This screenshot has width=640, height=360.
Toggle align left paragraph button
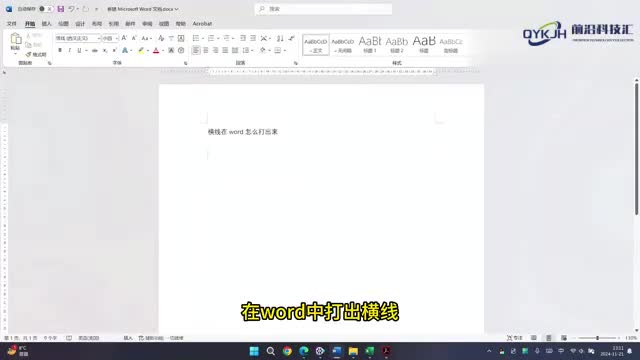(196, 50)
